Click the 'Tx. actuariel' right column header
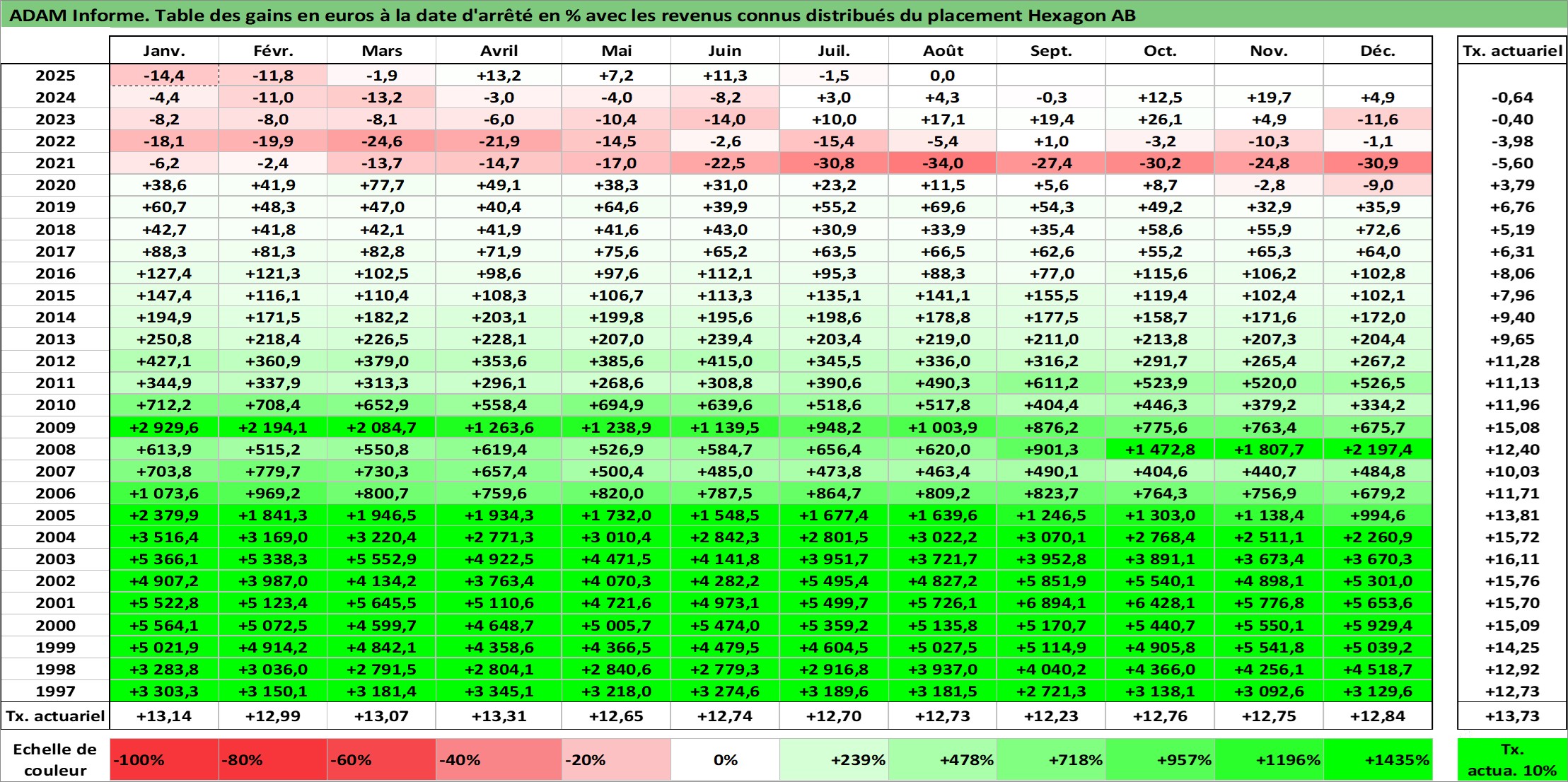This screenshot has height=782, width=1568. click(1512, 51)
